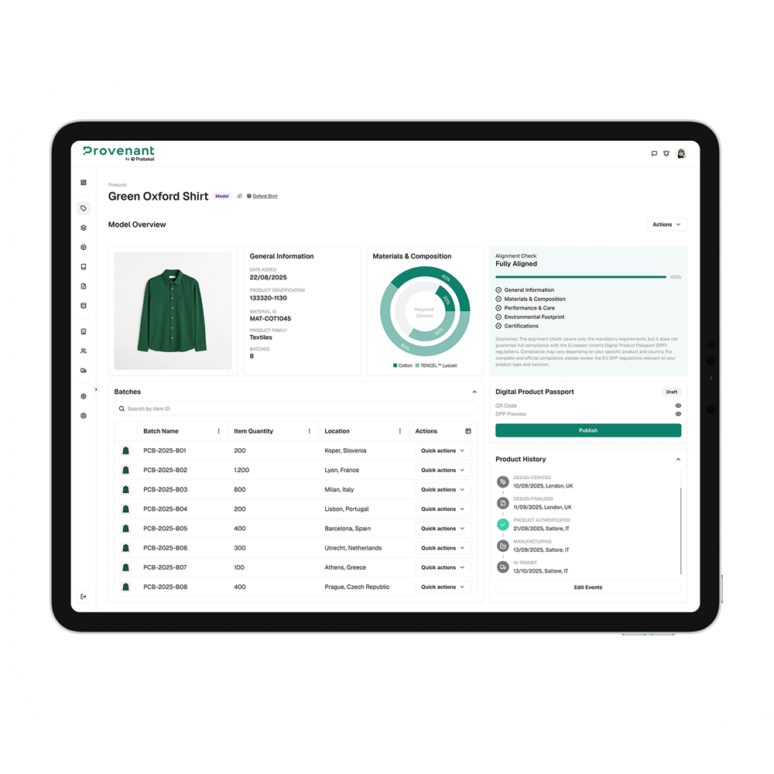Collapse the Batches section chevron
The image size is (774, 774).
pos(474,392)
